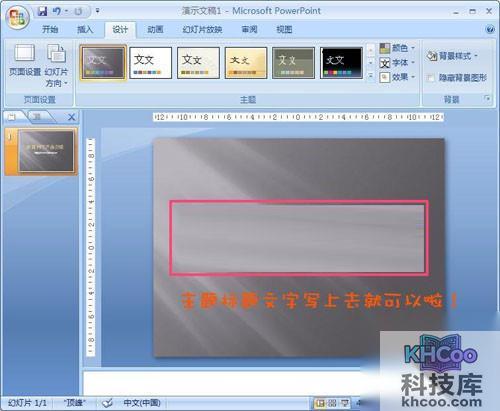Show the slides thumbnail pane tab
This screenshot has width=500, height=411.
pos(12,117)
